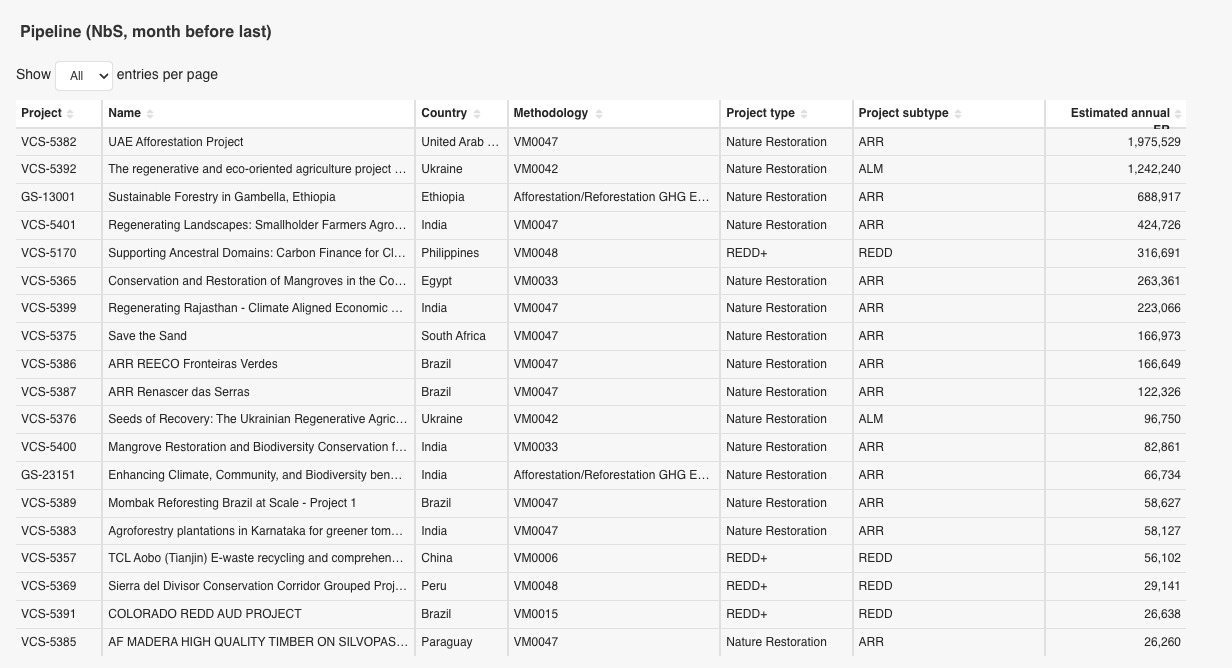Click the Methodology header text
This screenshot has width=1232, height=668.
[x=551, y=113]
